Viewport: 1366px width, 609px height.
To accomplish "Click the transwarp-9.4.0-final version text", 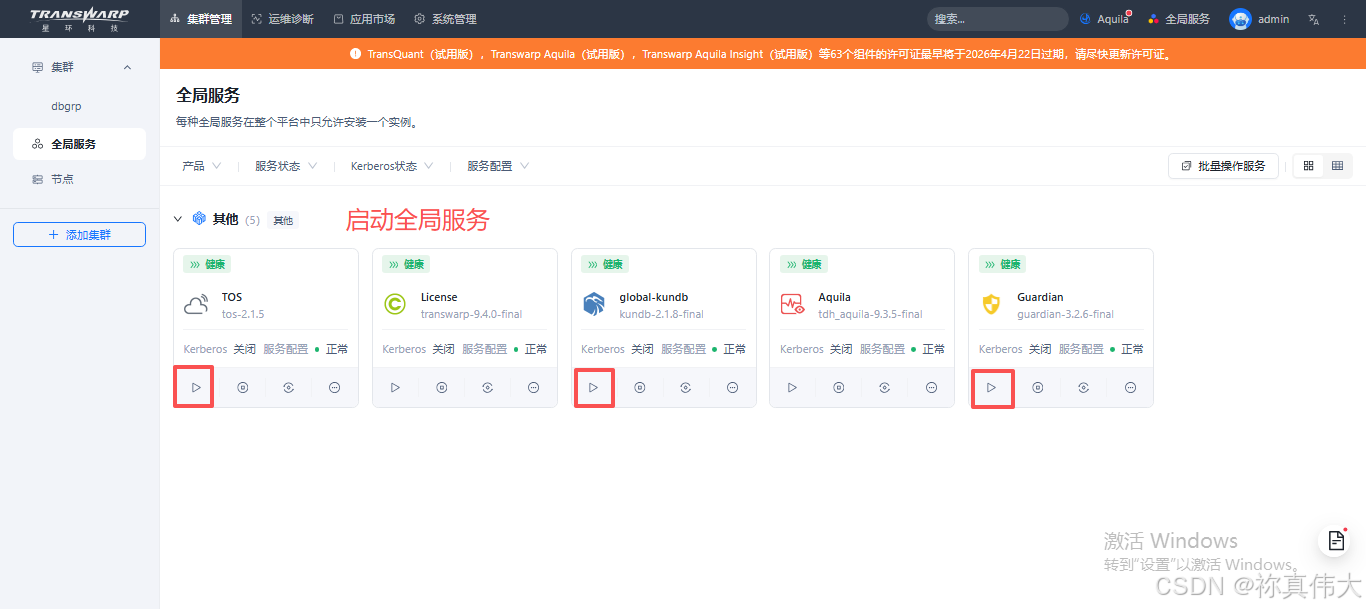I will tap(471, 314).
